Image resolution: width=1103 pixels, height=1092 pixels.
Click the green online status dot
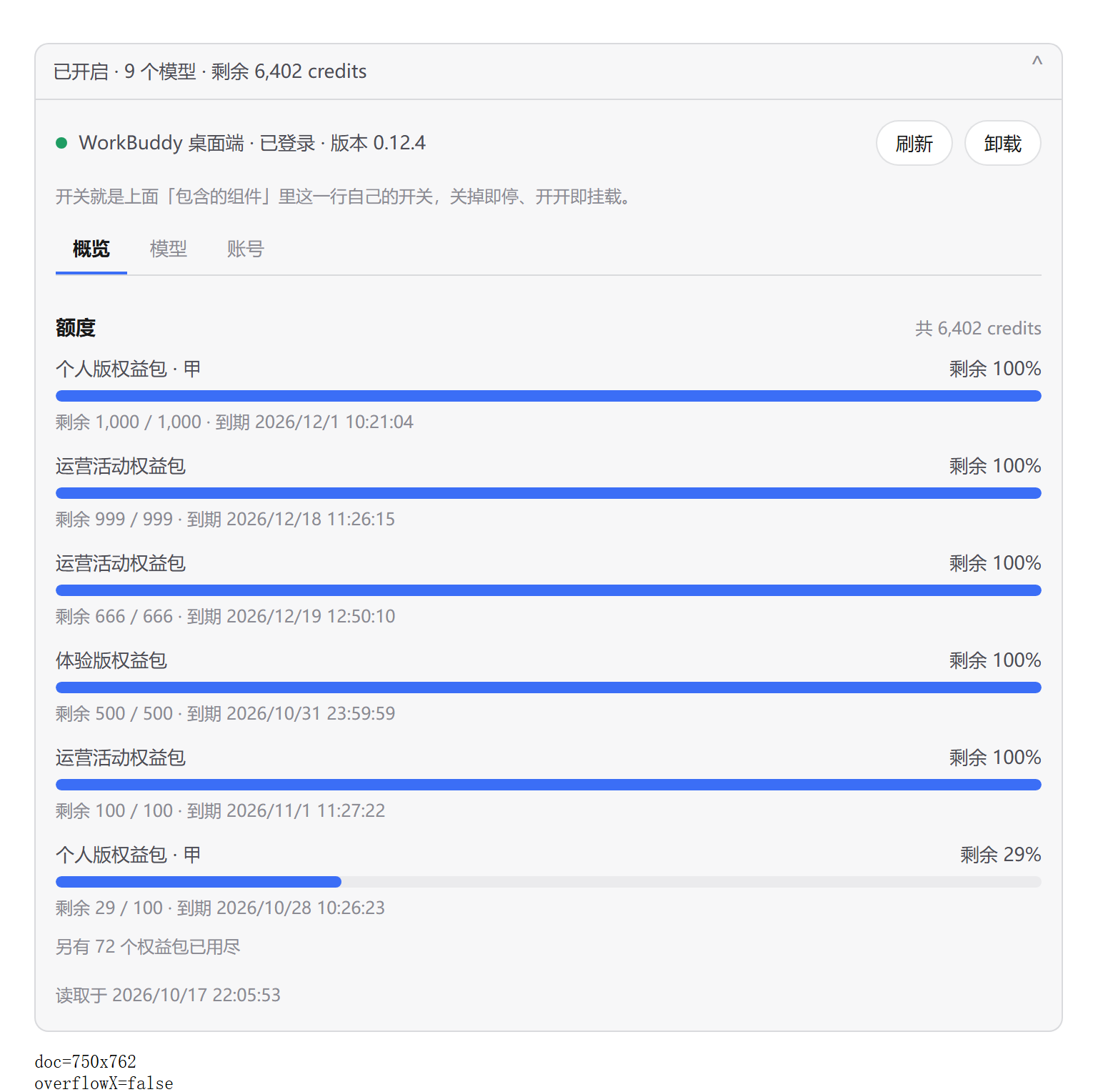point(61,143)
